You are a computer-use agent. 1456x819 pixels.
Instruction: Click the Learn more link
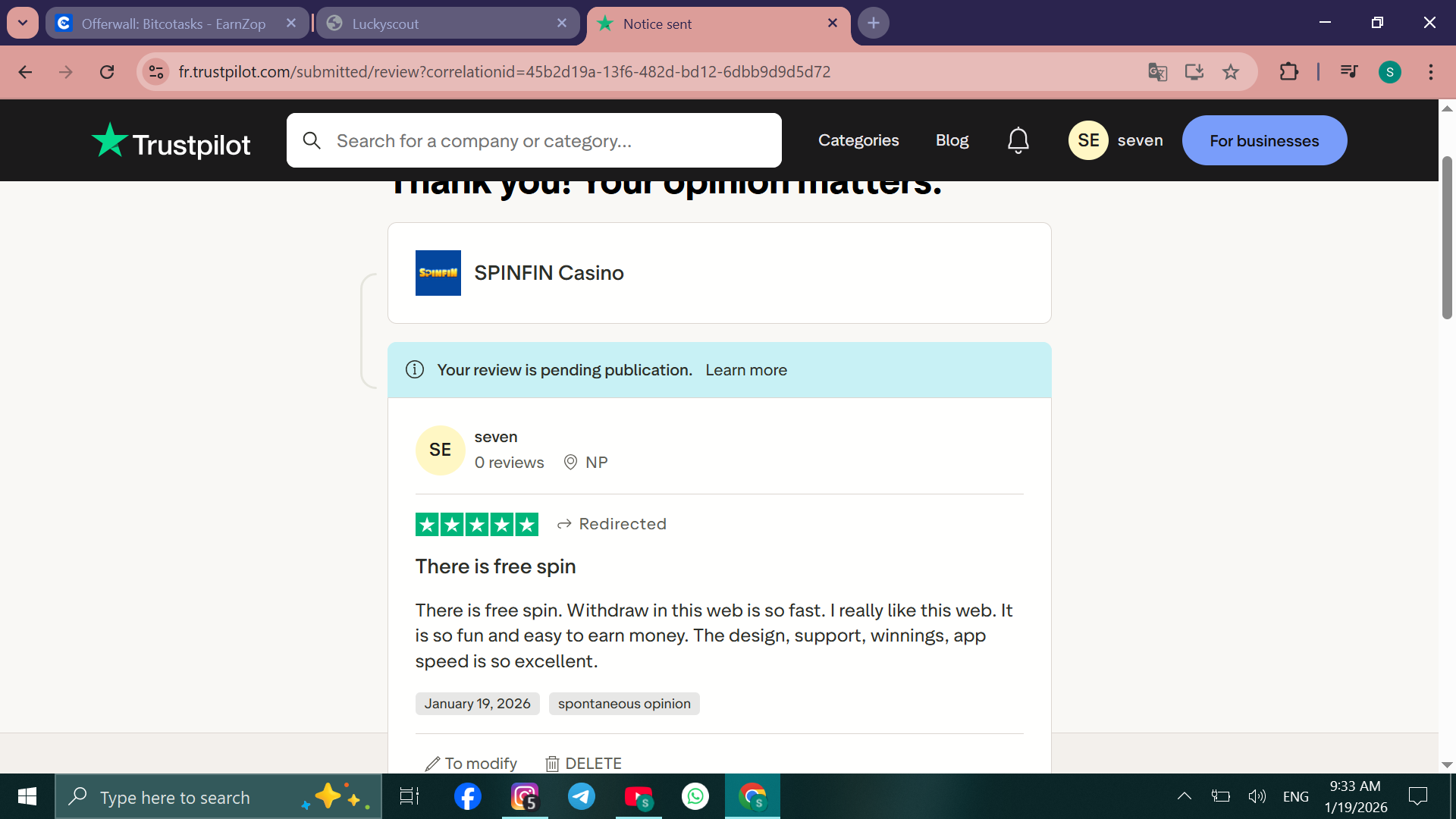point(746,370)
